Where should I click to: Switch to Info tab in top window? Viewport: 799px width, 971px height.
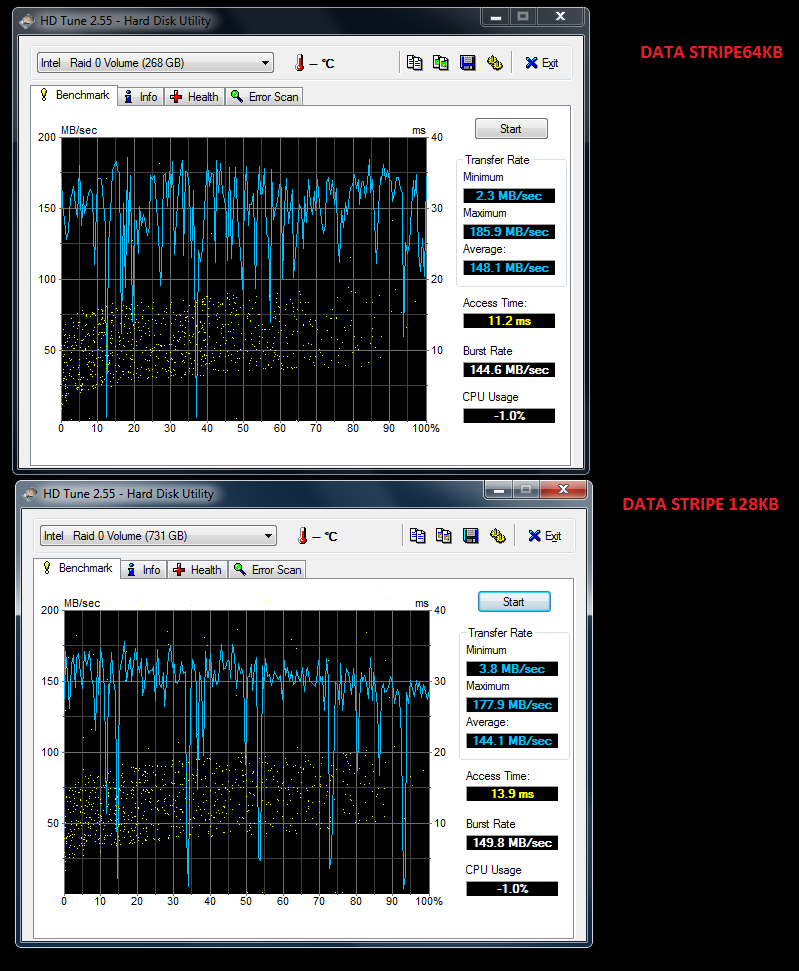tap(141, 97)
